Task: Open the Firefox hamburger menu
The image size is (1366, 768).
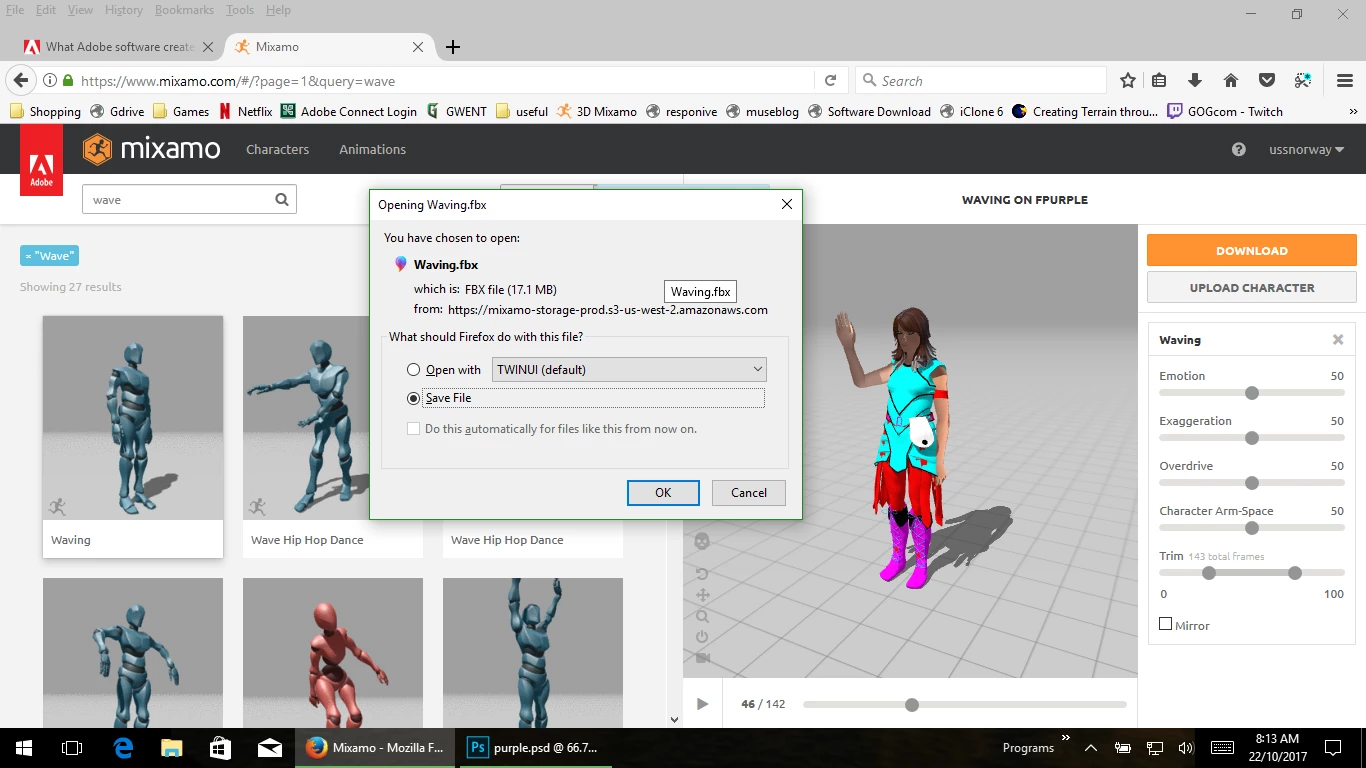Action: (x=1345, y=81)
